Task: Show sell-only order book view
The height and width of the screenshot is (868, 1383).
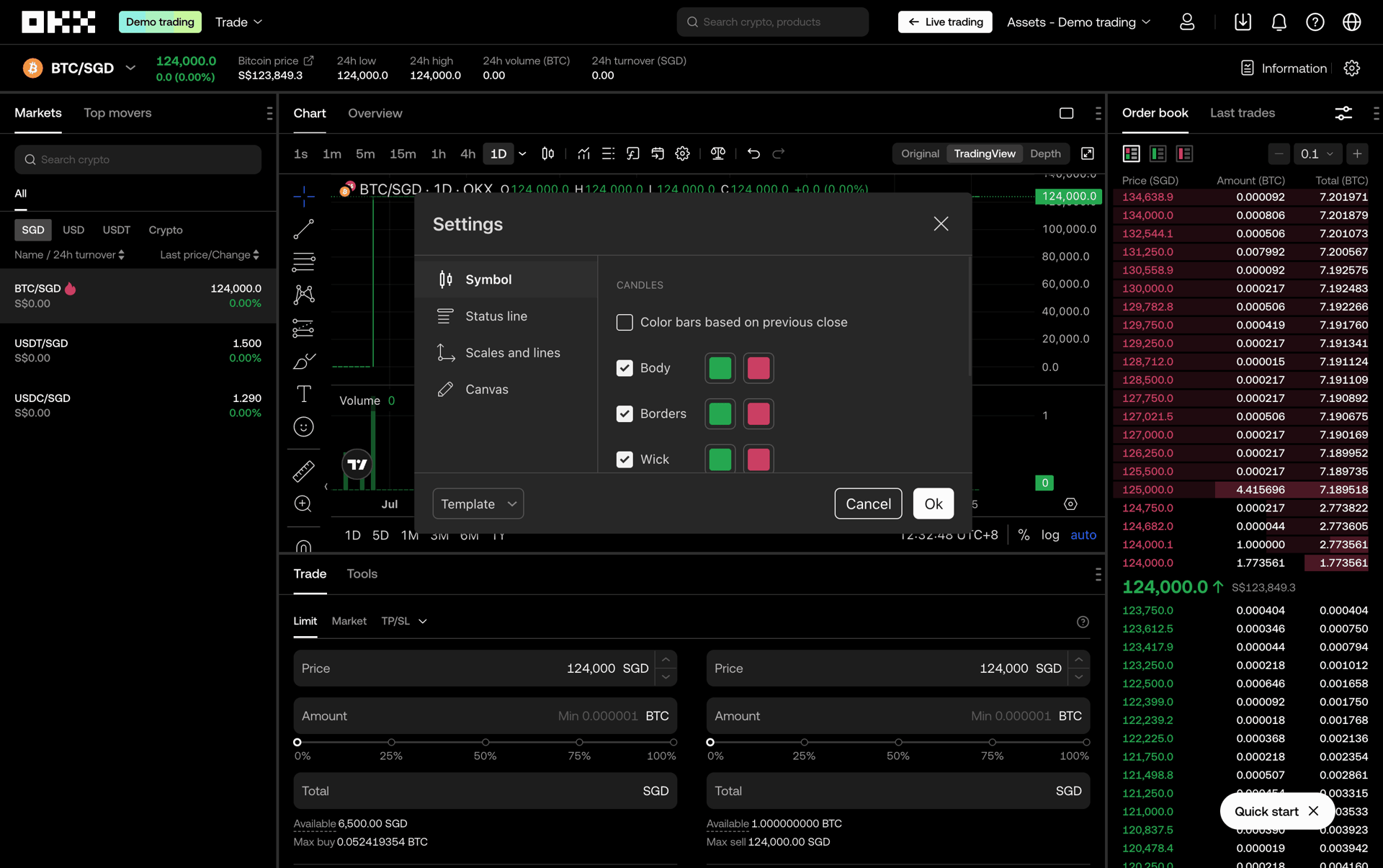Action: click(x=1184, y=153)
